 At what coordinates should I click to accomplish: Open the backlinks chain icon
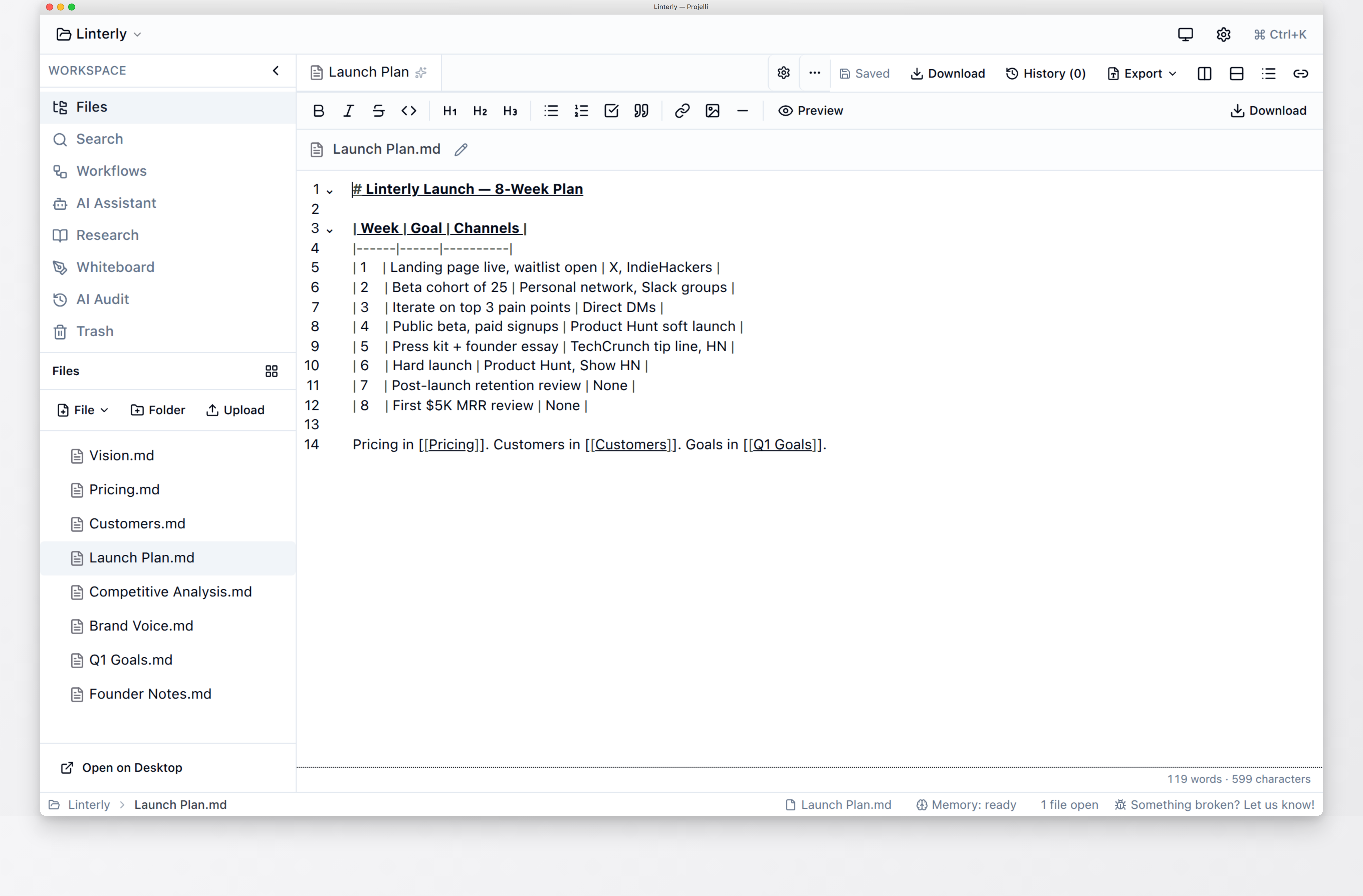click(1301, 73)
